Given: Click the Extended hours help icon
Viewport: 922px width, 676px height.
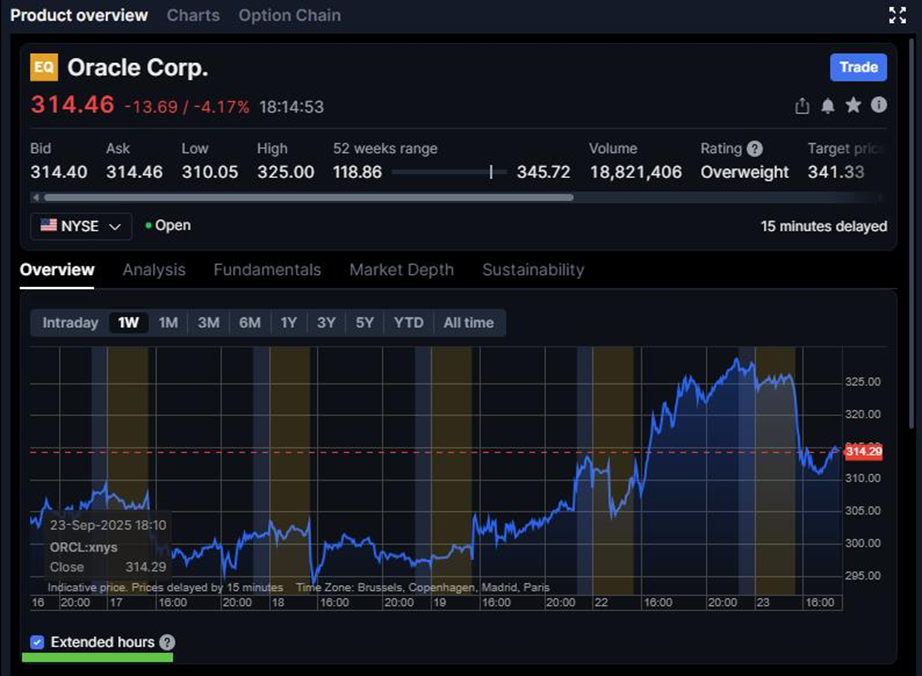Looking at the screenshot, I should [167, 642].
